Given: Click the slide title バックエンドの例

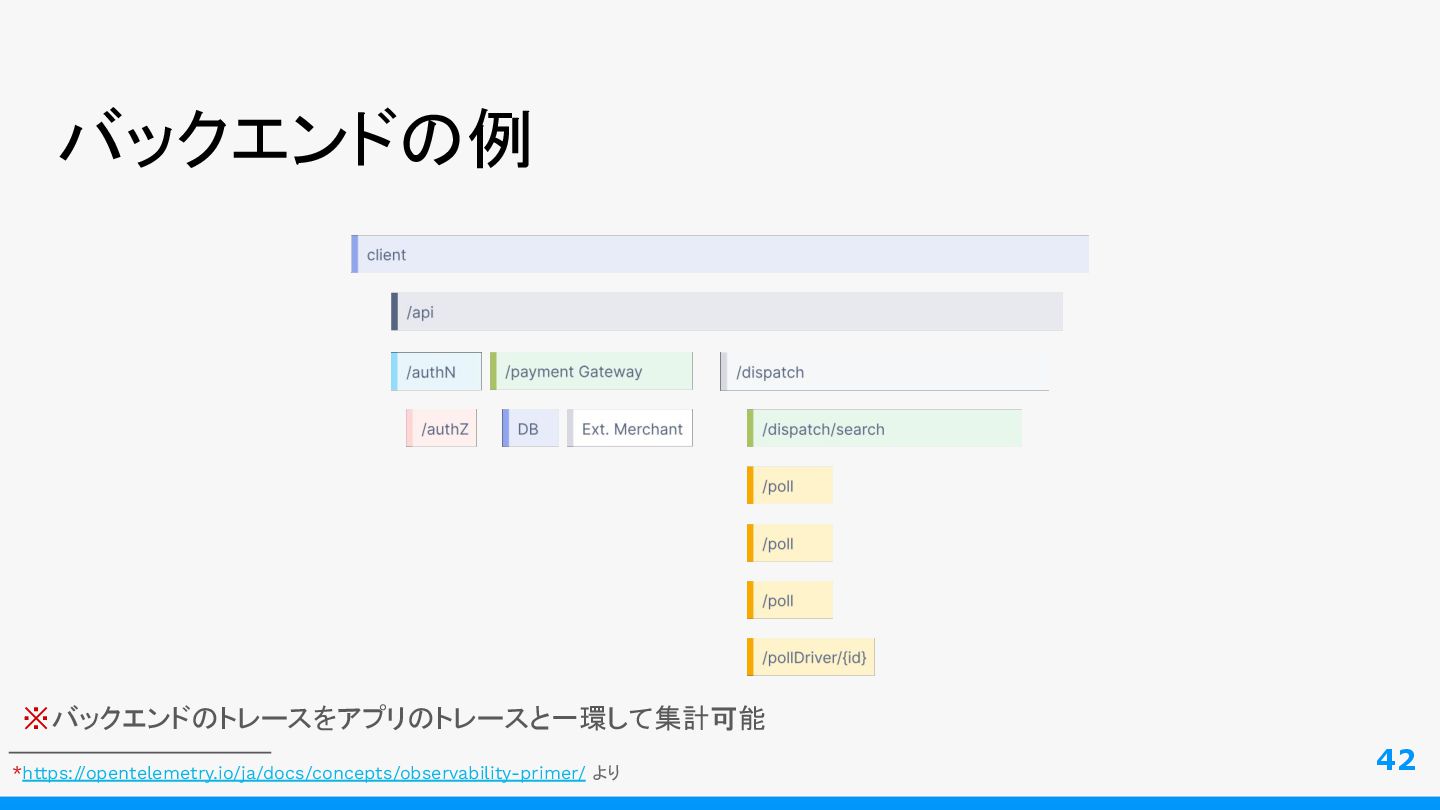Looking at the screenshot, I should (x=296, y=138).
